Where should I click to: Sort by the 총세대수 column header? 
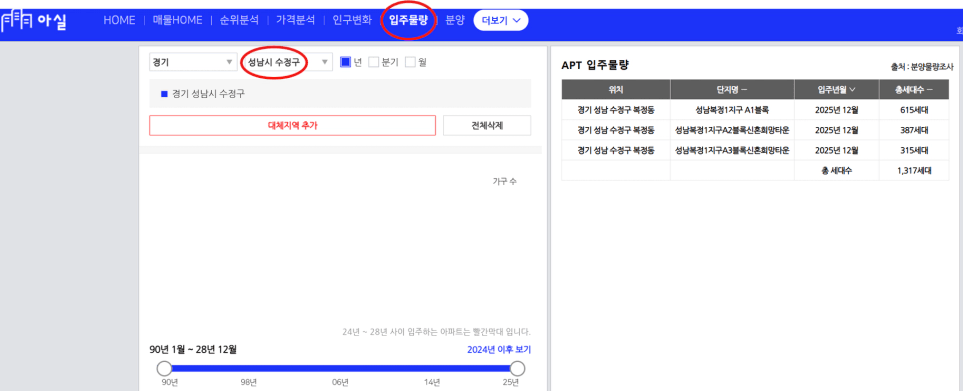coord(914,89)
